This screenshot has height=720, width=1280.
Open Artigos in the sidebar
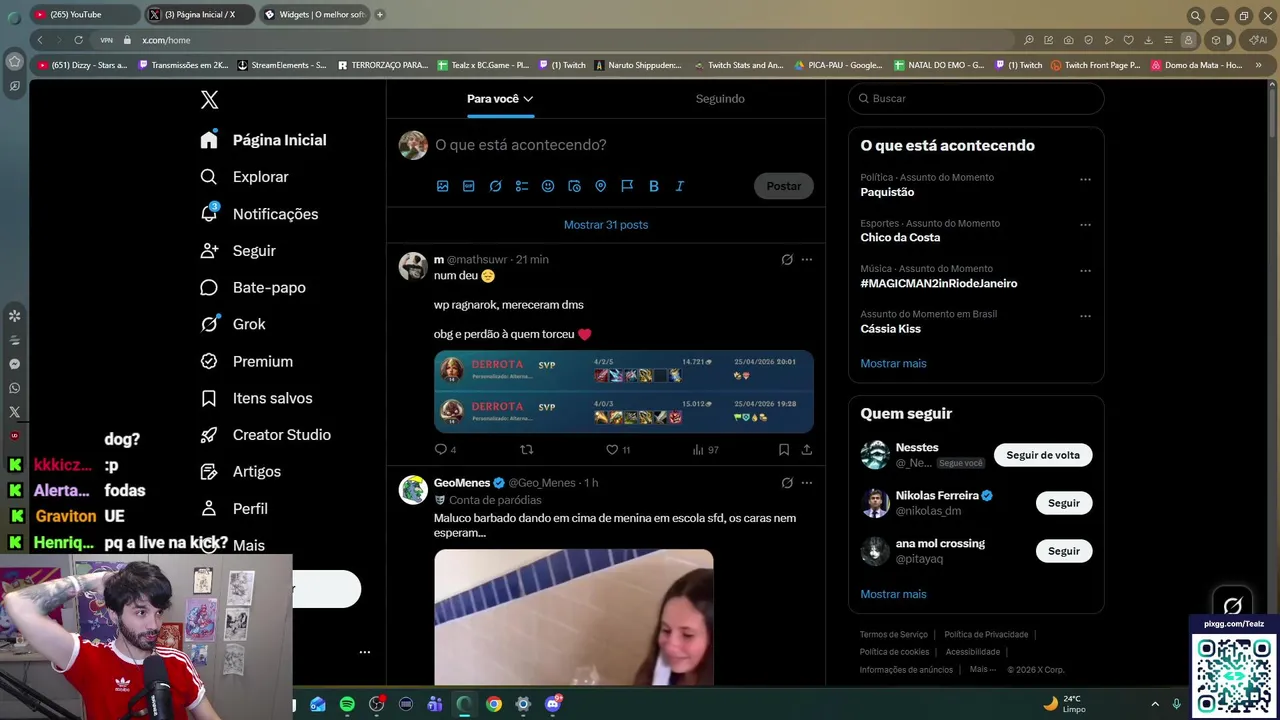point(240,472)
